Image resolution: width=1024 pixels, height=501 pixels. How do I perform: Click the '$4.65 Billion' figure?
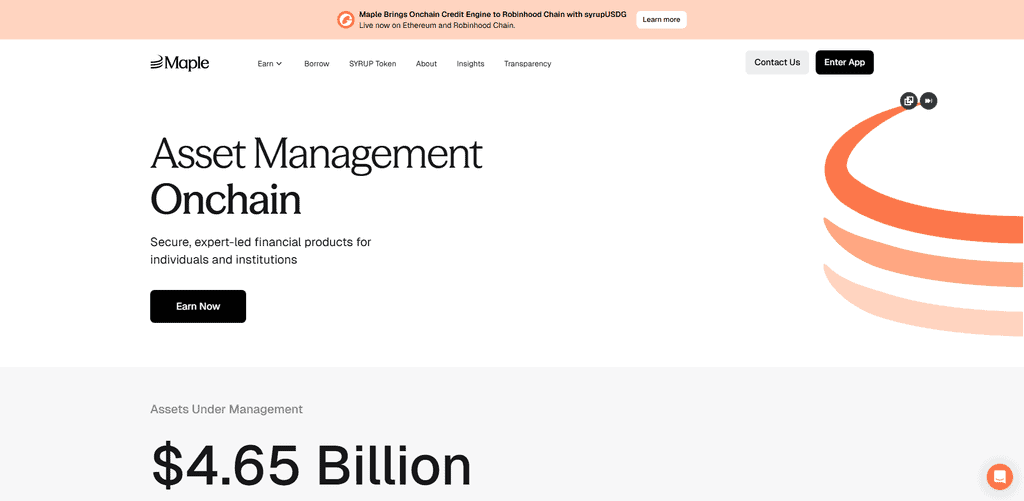click(x=311, y=466)
